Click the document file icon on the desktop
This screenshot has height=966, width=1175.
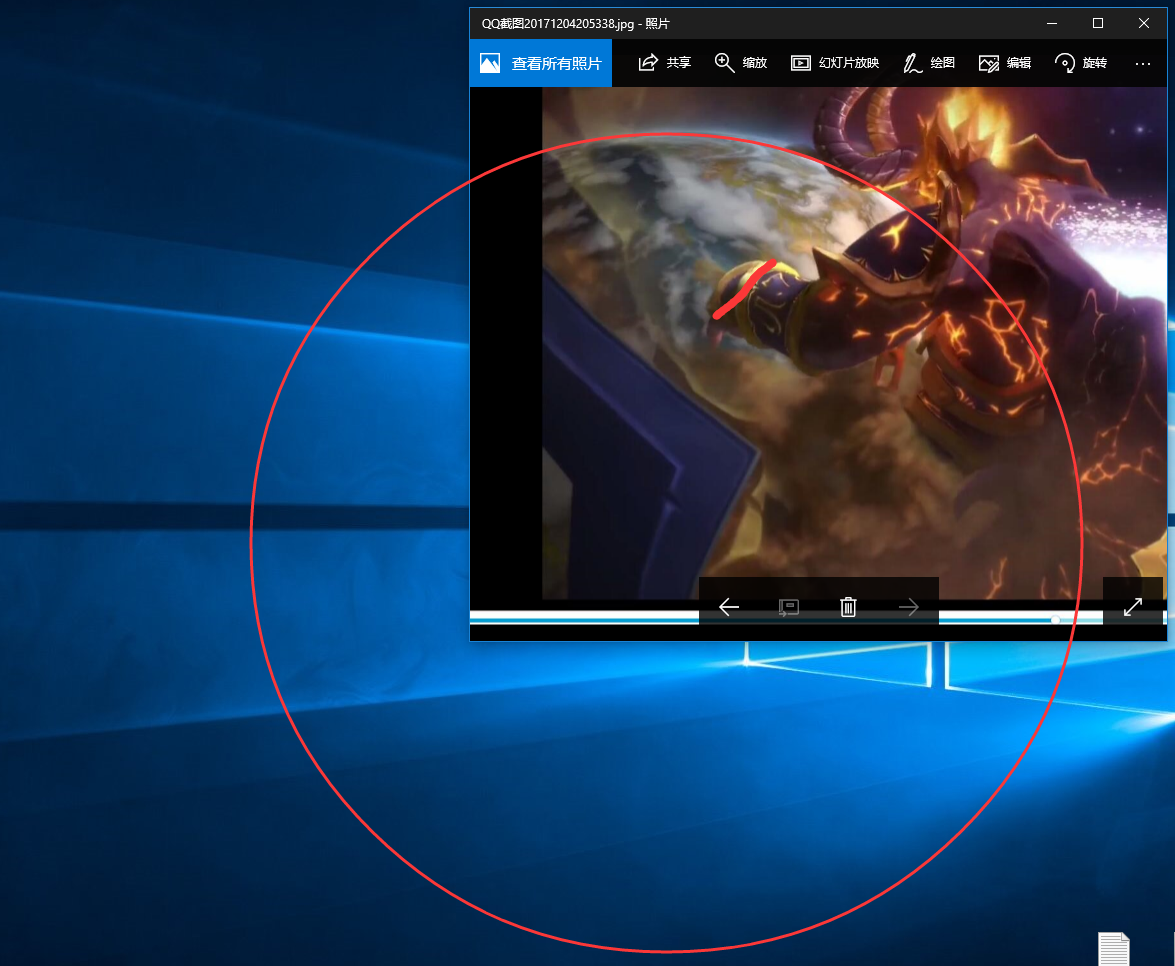(x=1114, y=949)
